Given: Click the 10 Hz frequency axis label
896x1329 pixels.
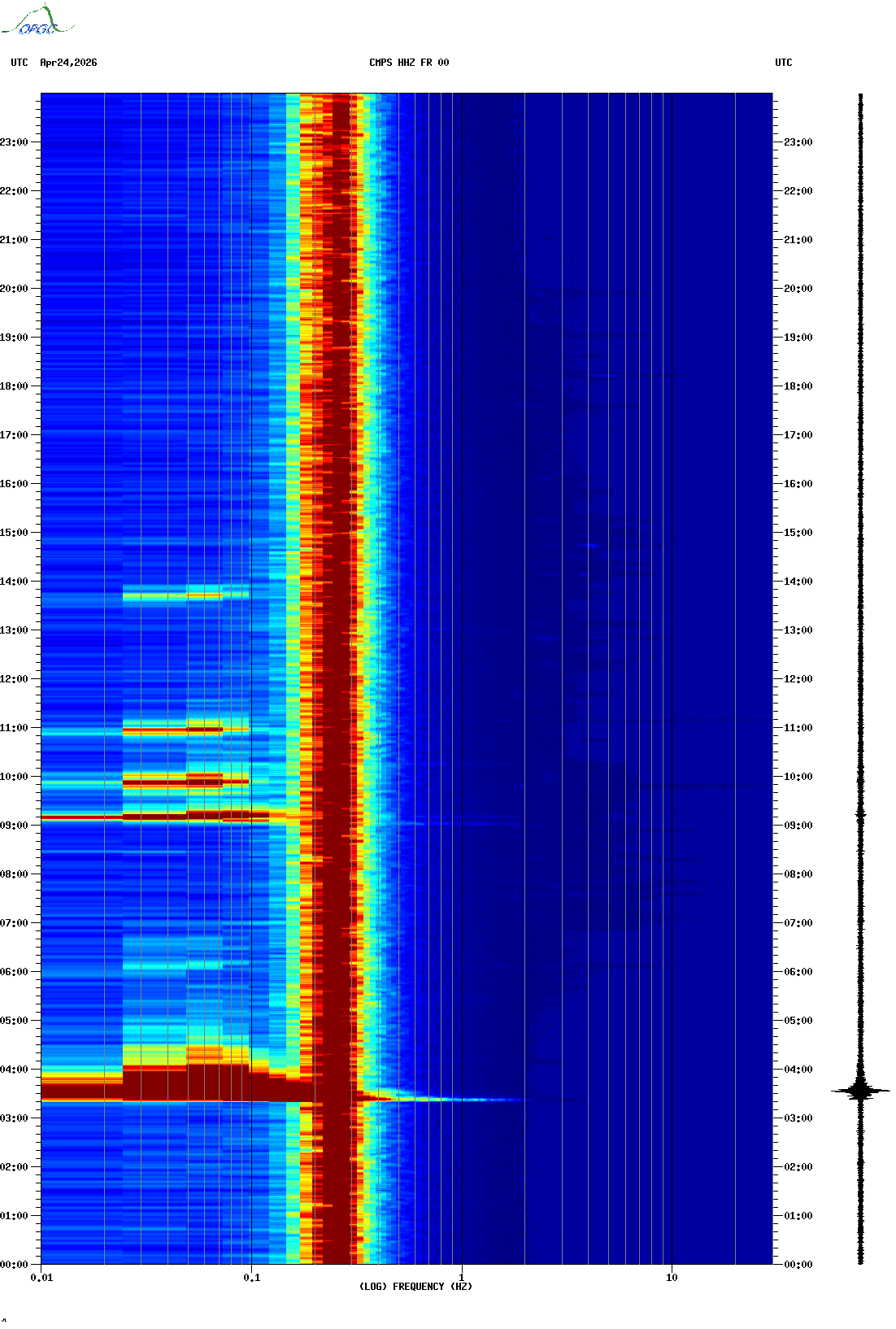Looking at the screenshot, I should tap(672, 1278).
